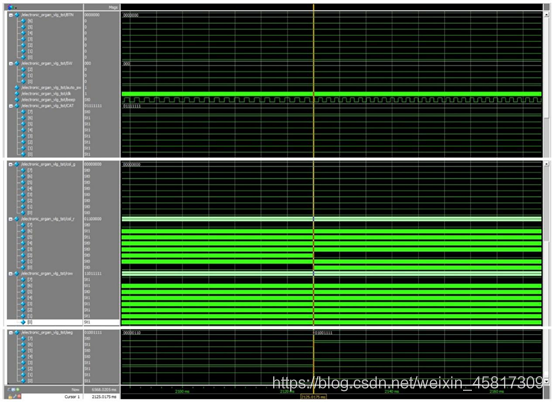Select the Cursor 1 label

72,397
